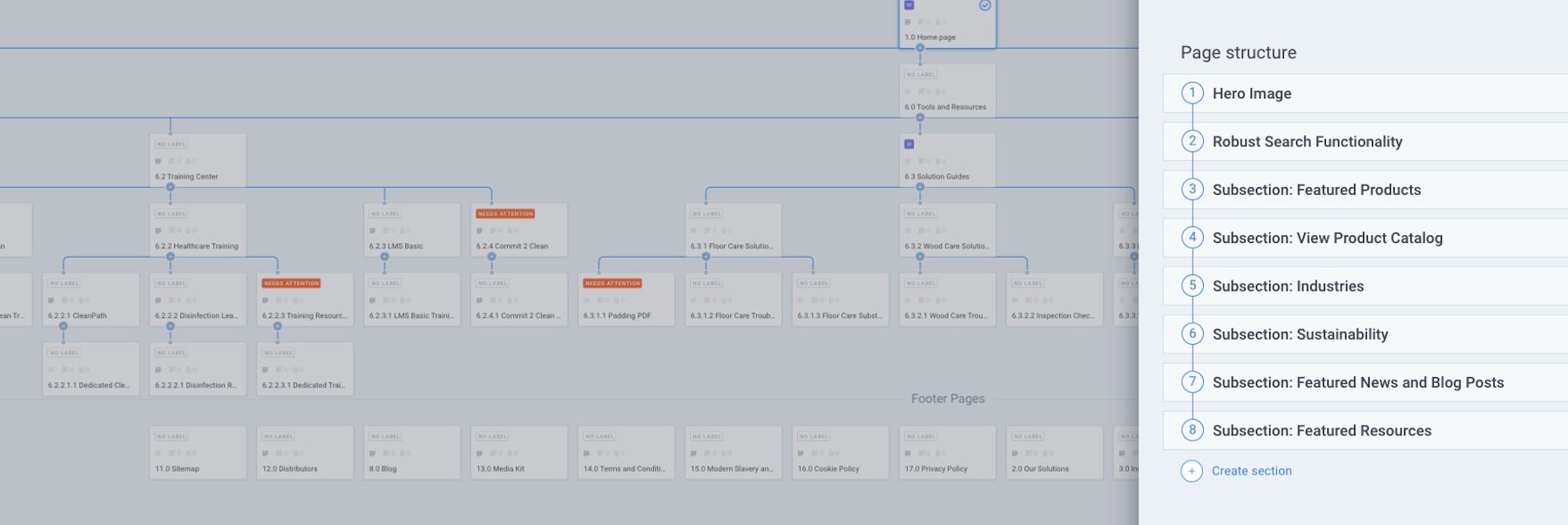This screenshot has height=525, width=1568.
Task: Select the 1.0 Home page card
Action: click(x=947, y=24)
